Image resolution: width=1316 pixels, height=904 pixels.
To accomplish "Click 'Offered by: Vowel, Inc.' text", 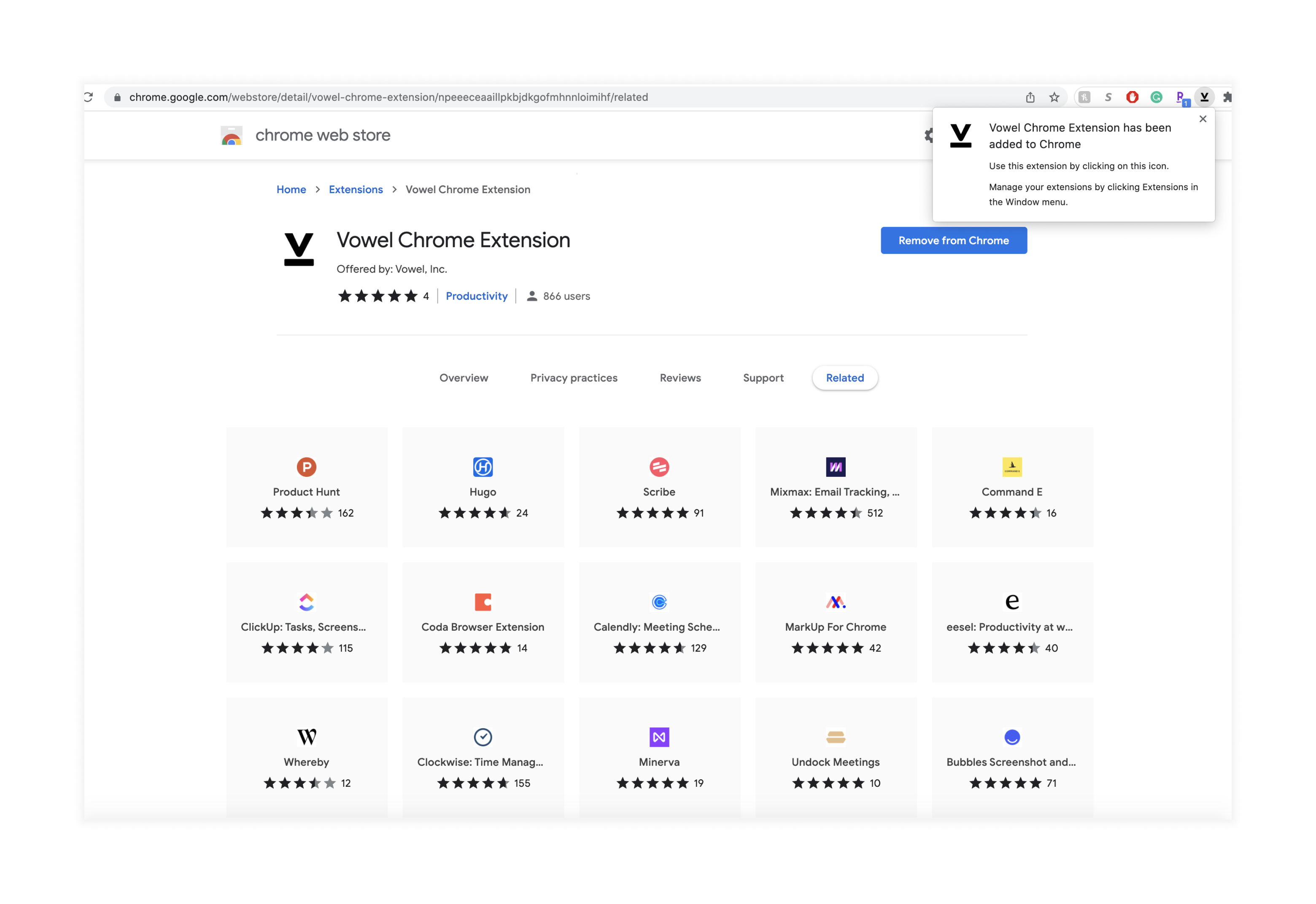I will pyautogui.click(x=391, y=269).
